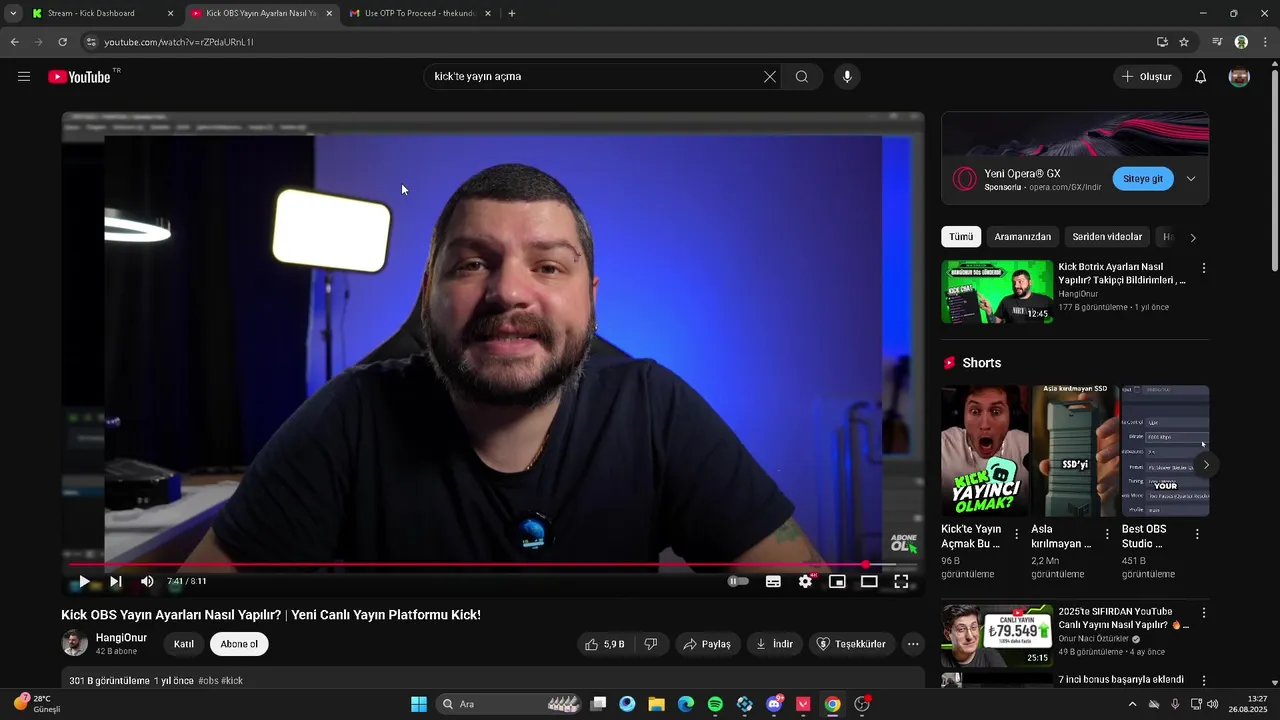Open options for Kick'te Yayın short
The height and width of the screenshot is (720, 1280).
coord(1017,534)
